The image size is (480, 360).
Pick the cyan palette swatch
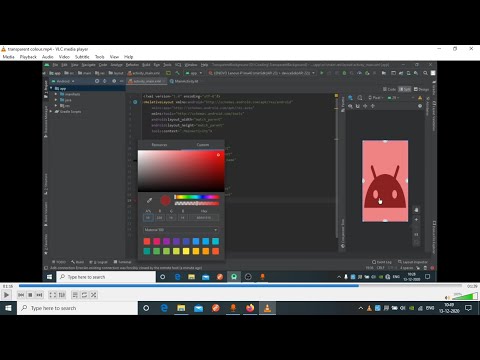pyautogui.click(x=216, y=241)
